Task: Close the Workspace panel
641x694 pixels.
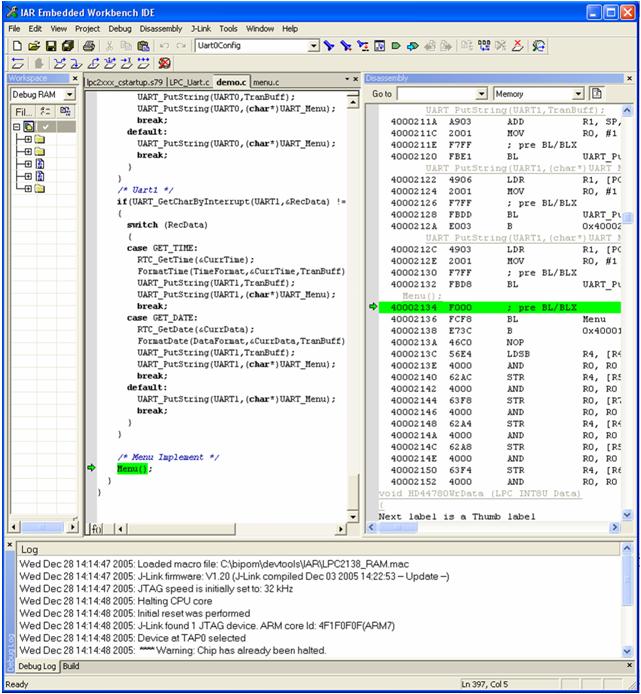Action: [x=75, y=78]
